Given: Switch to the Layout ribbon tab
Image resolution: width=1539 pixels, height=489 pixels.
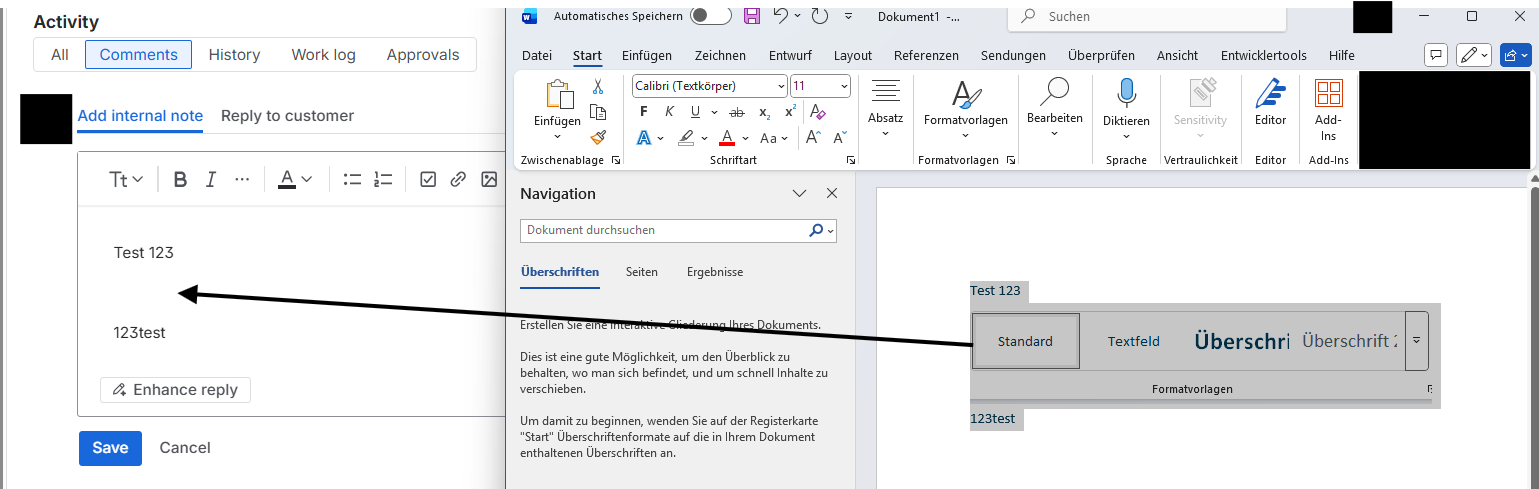Looking at the screenshot, I should point(853,55).
